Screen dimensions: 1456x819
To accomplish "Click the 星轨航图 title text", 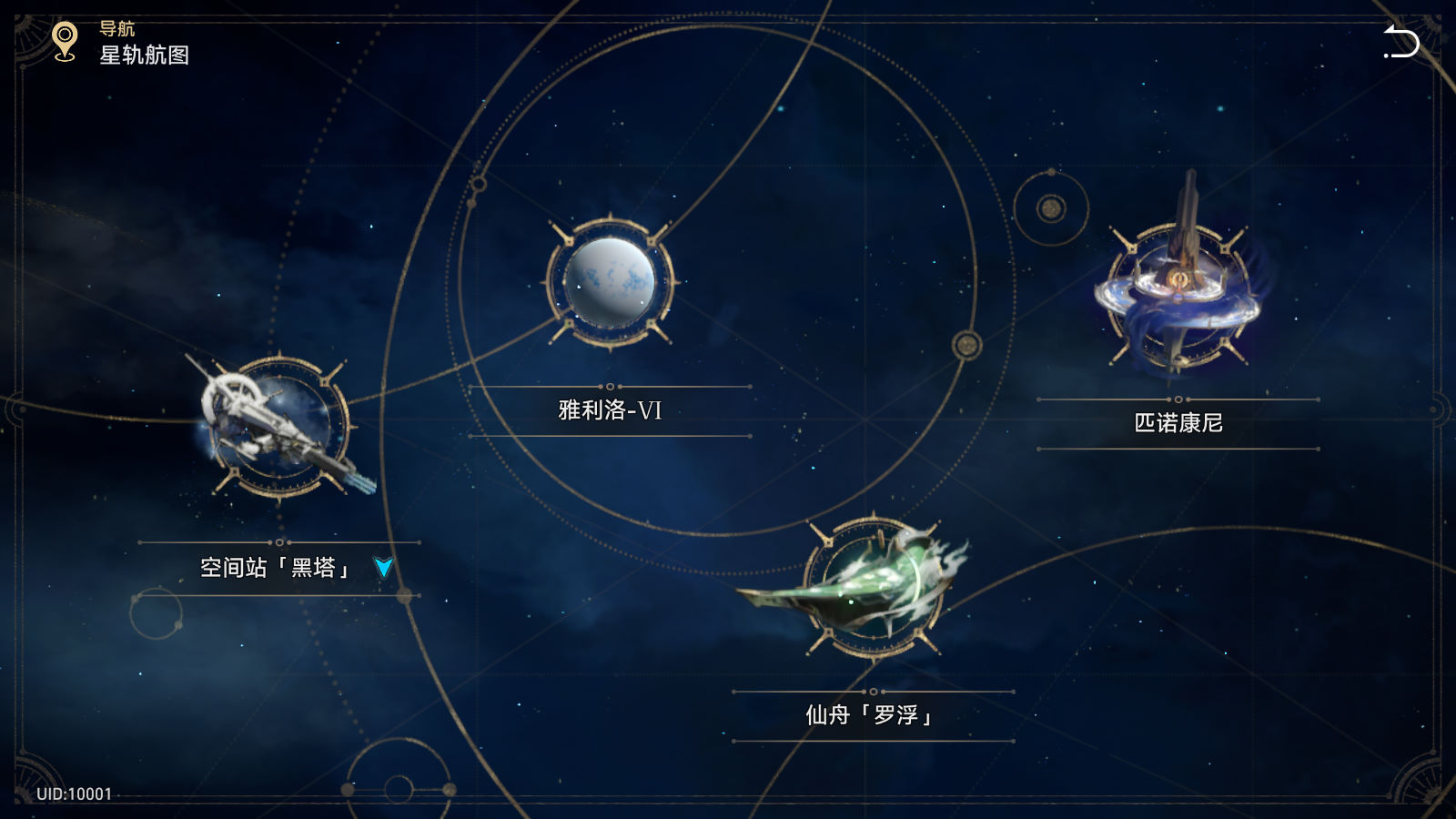I will pyautogui.click(x=145, y=55).
